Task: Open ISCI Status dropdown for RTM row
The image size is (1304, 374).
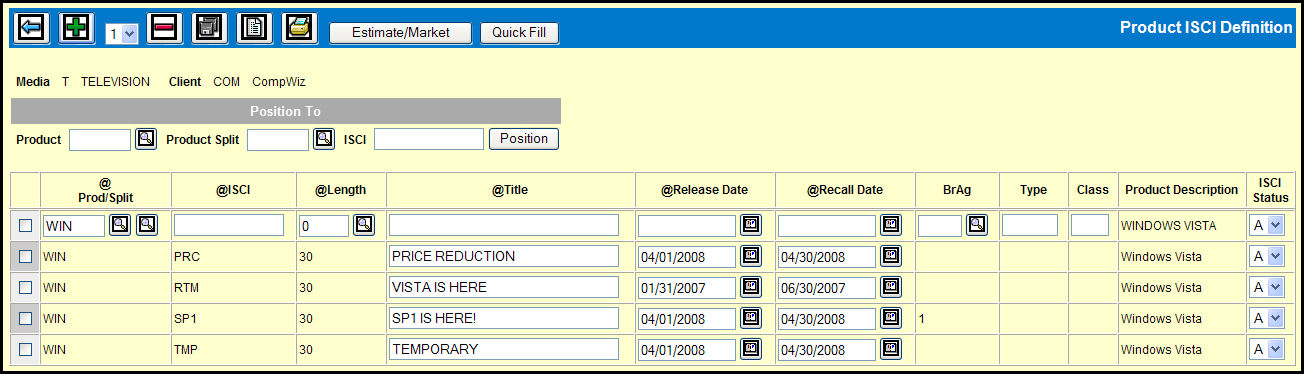Action: point(1267,288)
